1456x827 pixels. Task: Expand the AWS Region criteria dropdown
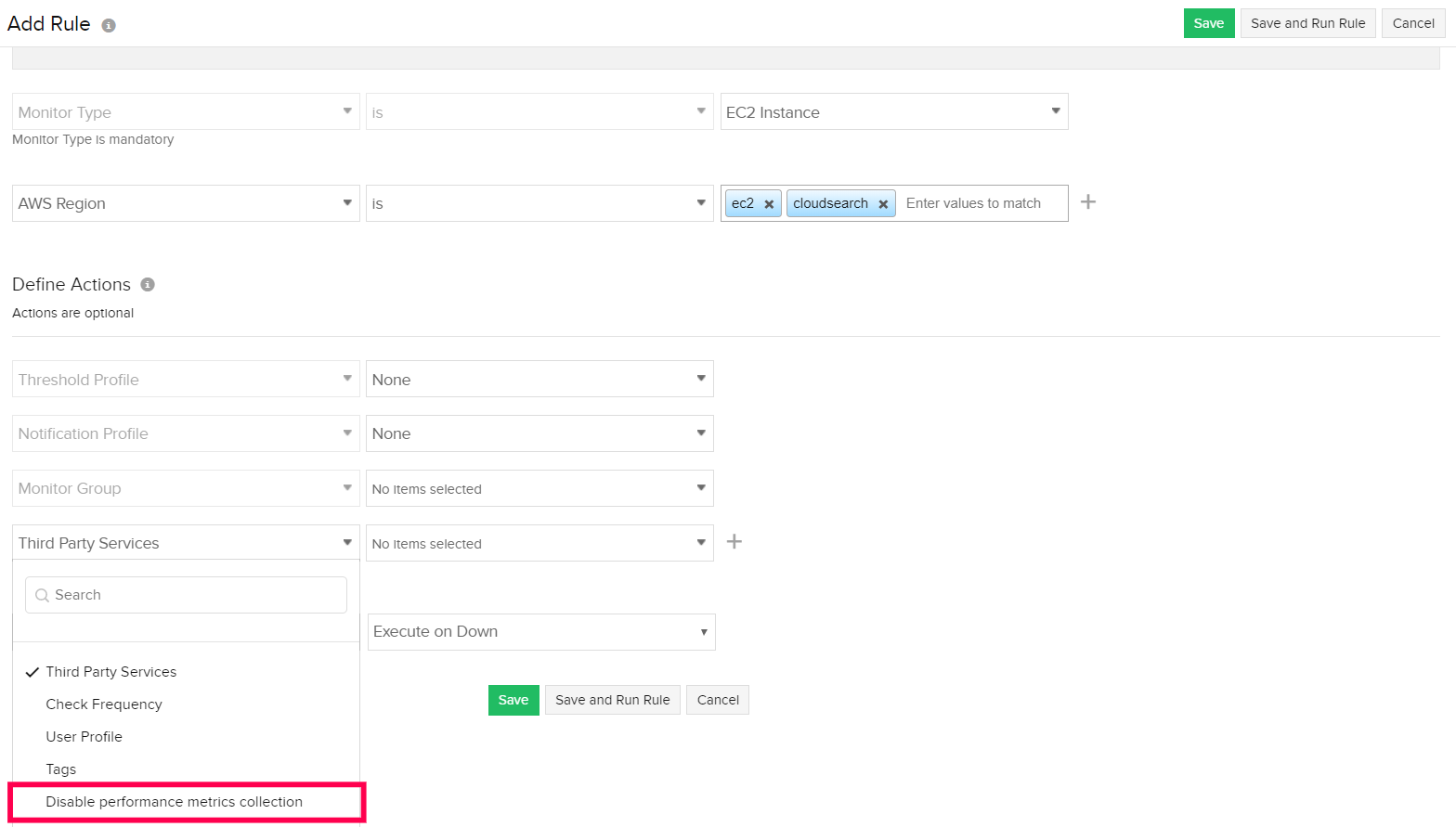point(185,203)
